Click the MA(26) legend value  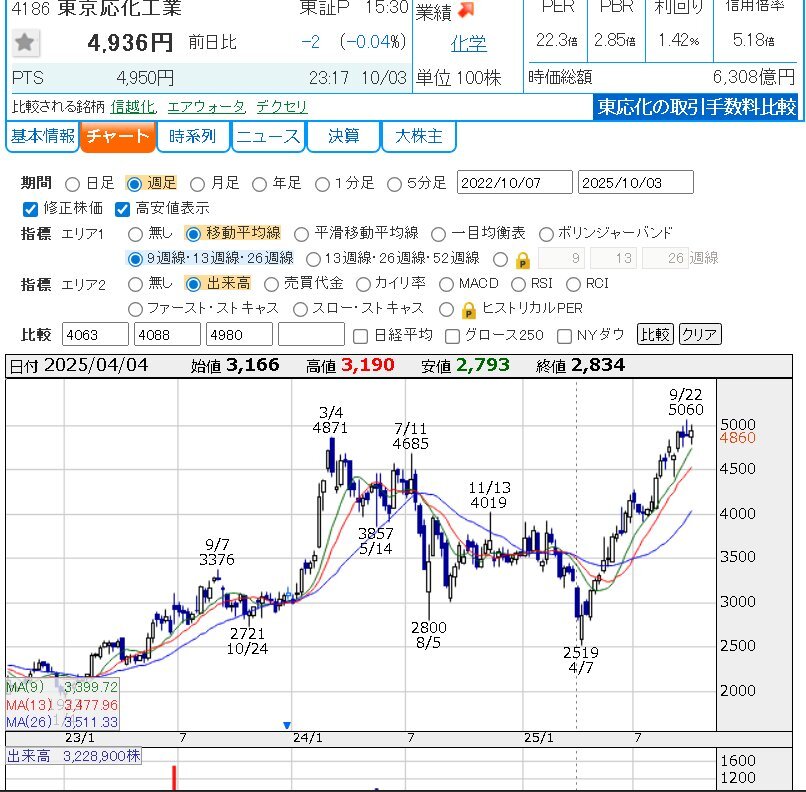pos(91,722)
